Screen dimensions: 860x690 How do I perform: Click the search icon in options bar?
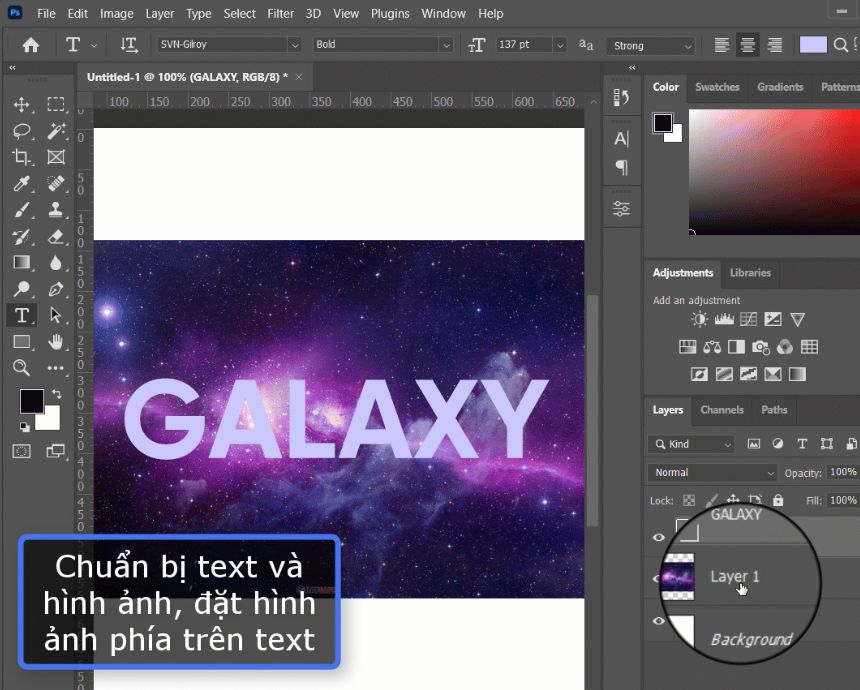coord(840,45)
